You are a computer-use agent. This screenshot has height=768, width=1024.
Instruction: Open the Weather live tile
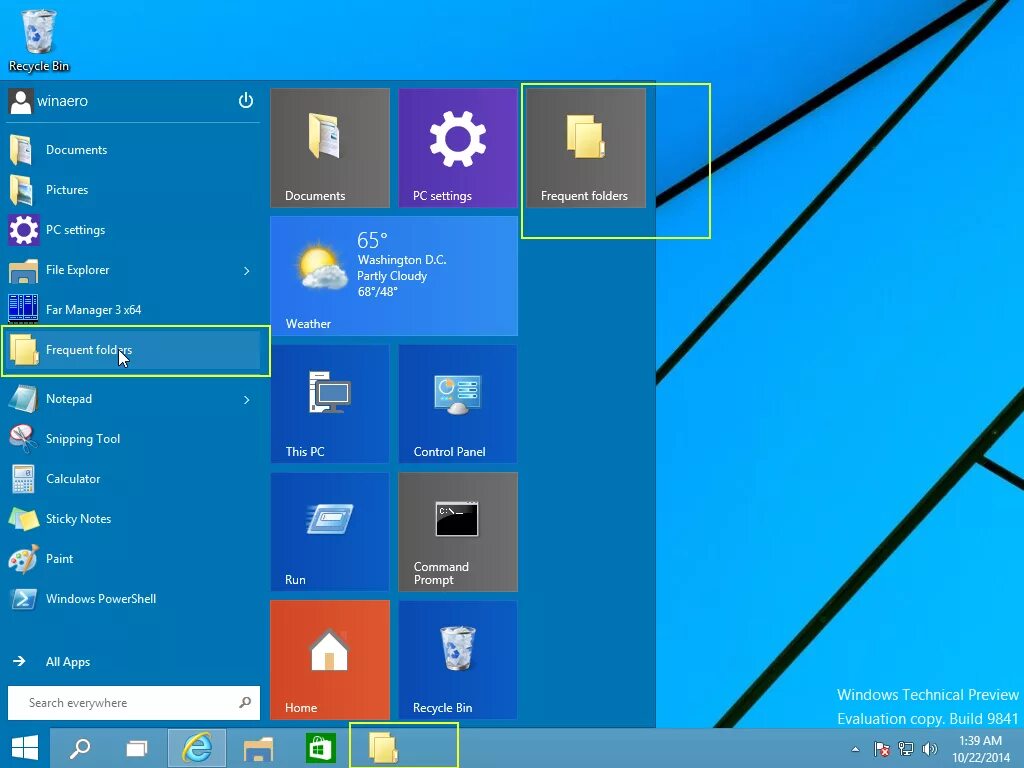(394, 276)
